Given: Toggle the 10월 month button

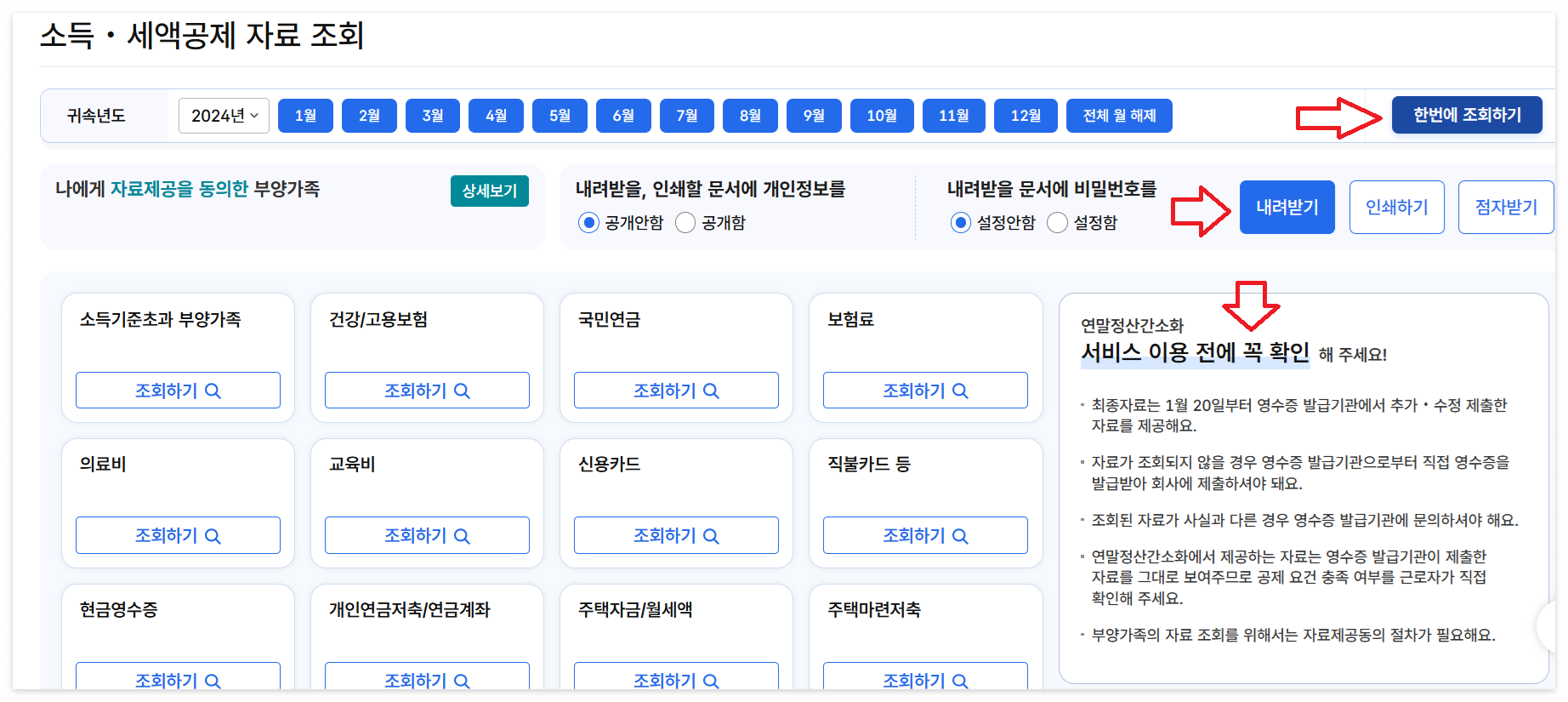Looking at the screenshot, I should tap(882, 116).
